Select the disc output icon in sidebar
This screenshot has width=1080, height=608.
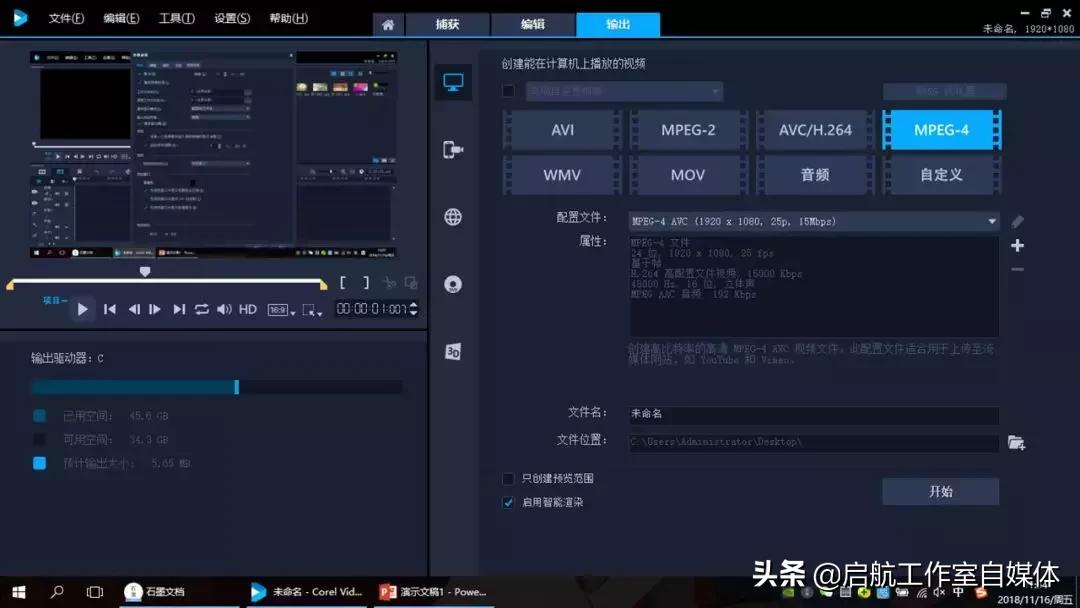click(452, 284)
